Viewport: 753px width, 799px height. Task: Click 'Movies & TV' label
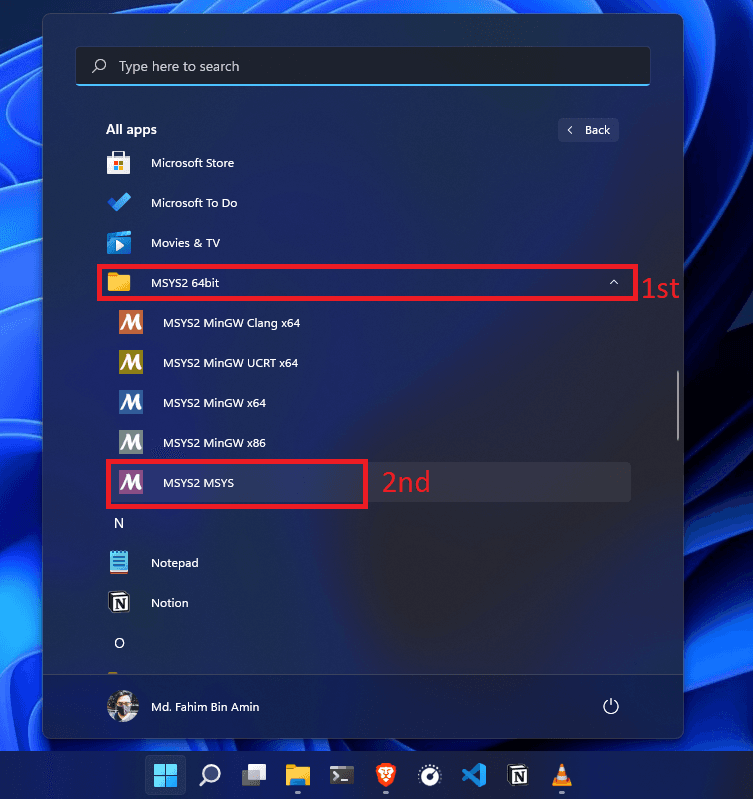[x=185, y=243]
